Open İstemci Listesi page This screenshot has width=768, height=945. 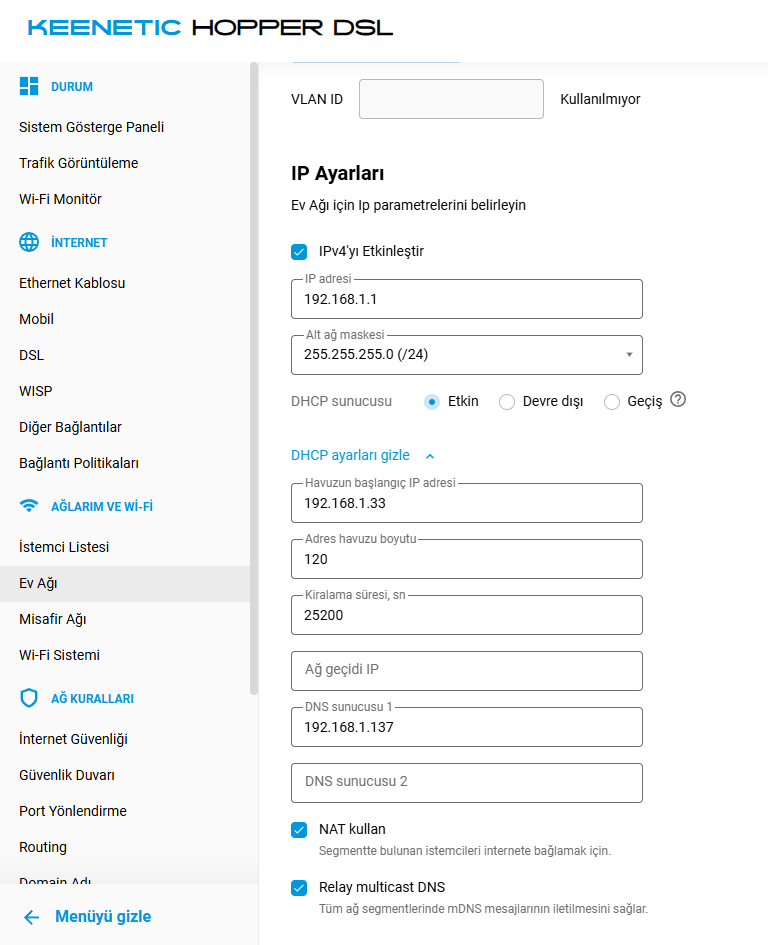pos(64,547)
